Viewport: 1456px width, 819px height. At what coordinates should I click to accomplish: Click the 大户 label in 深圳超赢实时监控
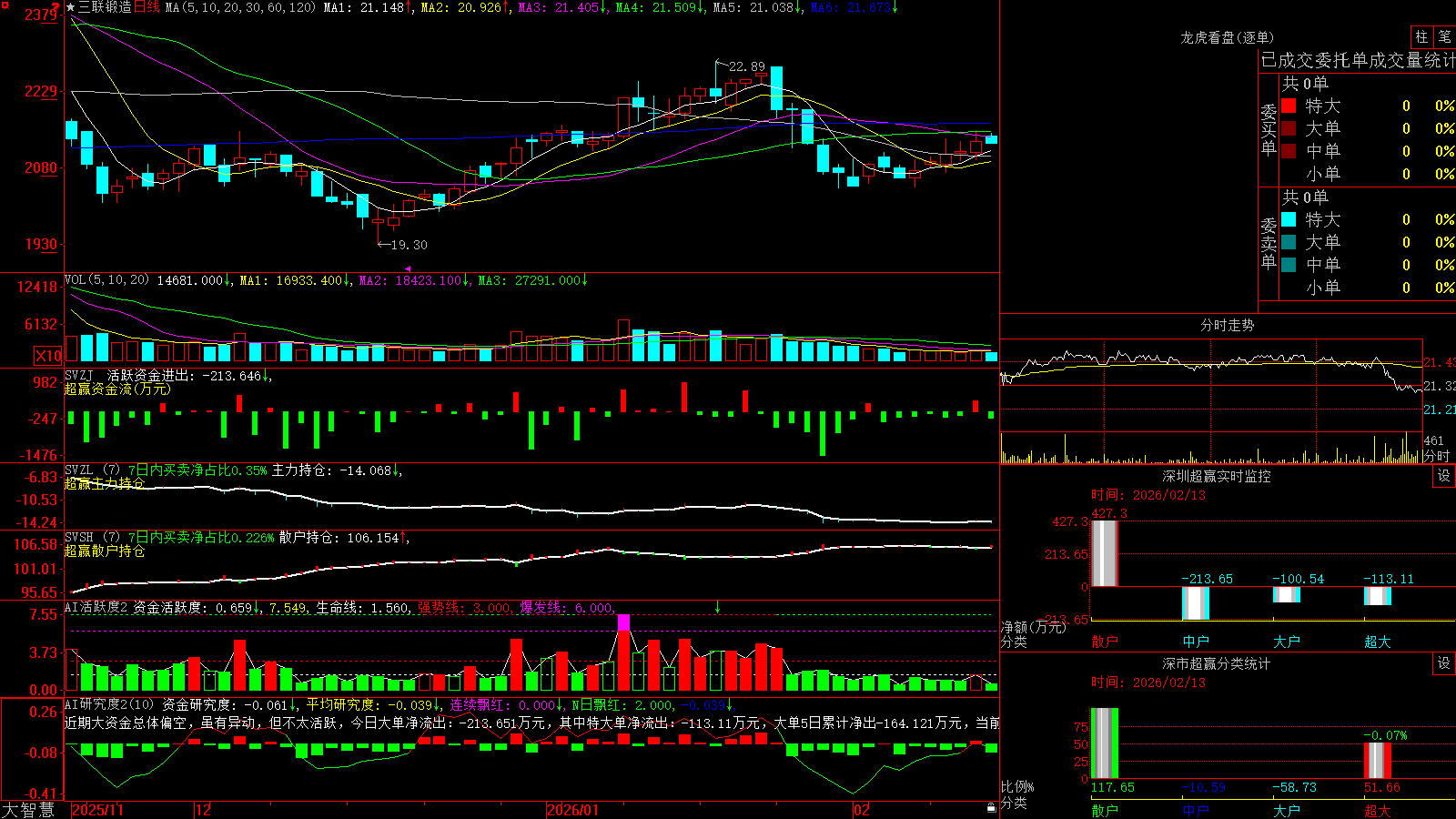coord(1287,642)
